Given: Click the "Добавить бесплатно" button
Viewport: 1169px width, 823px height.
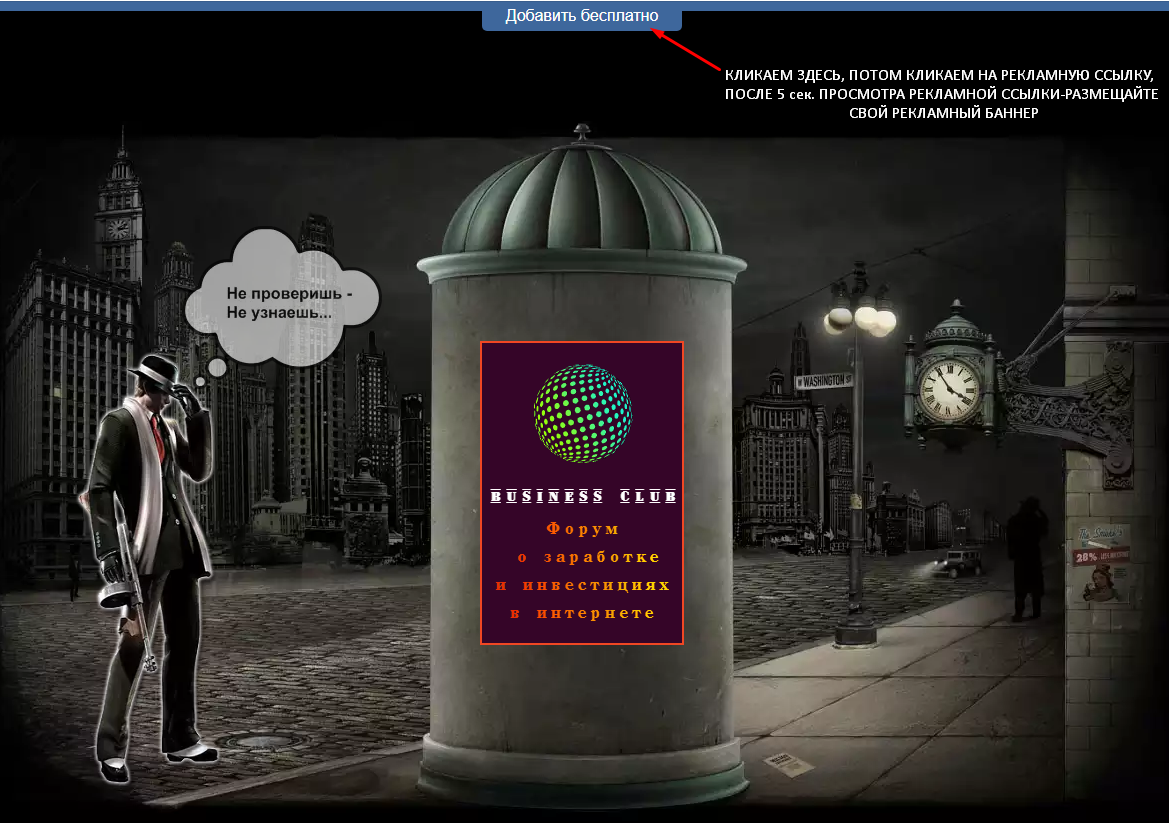Looking at the screenshot, I should click(x=582, y=16).
